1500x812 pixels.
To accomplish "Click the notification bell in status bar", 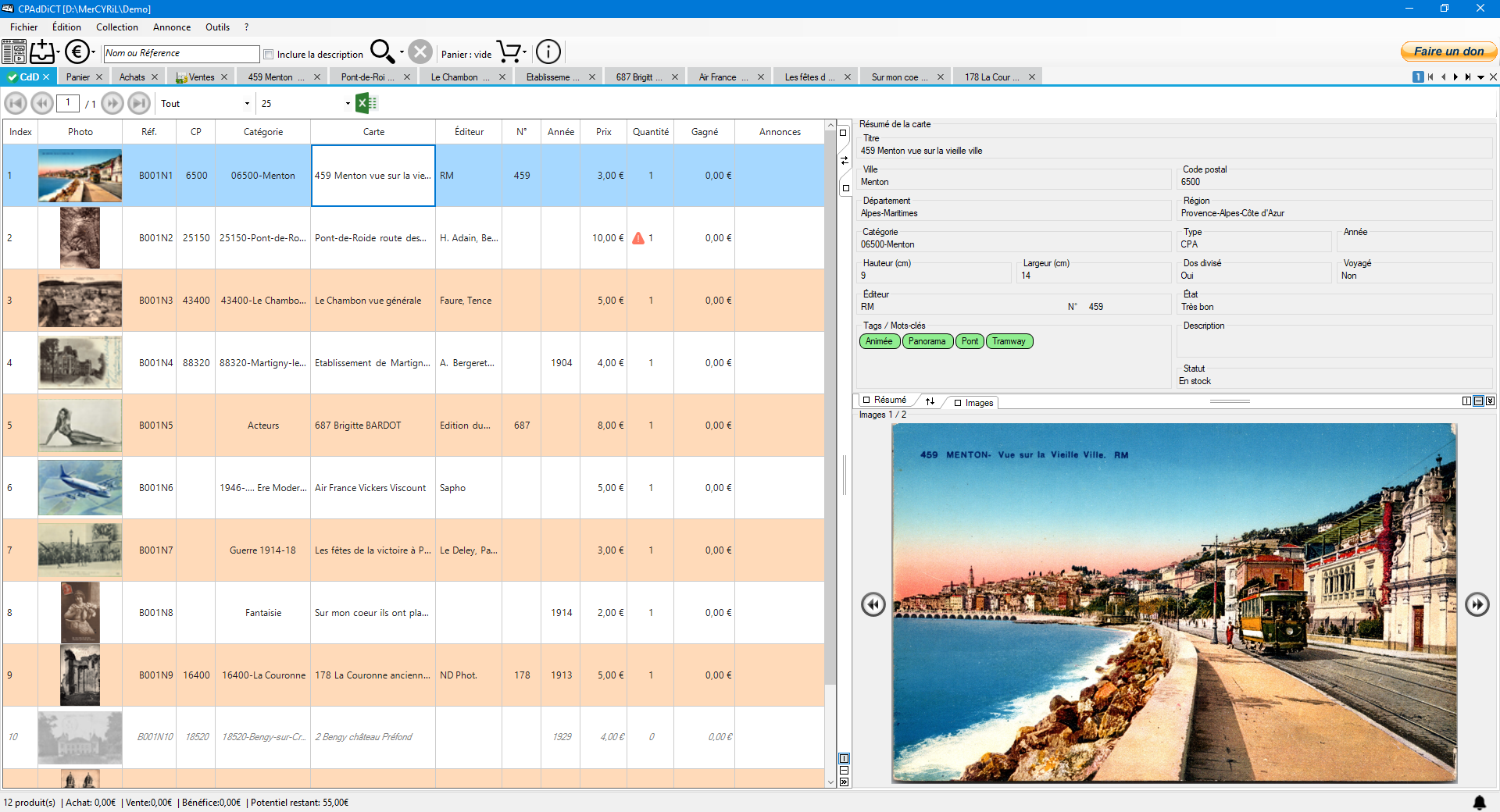I will (1479, 802).
